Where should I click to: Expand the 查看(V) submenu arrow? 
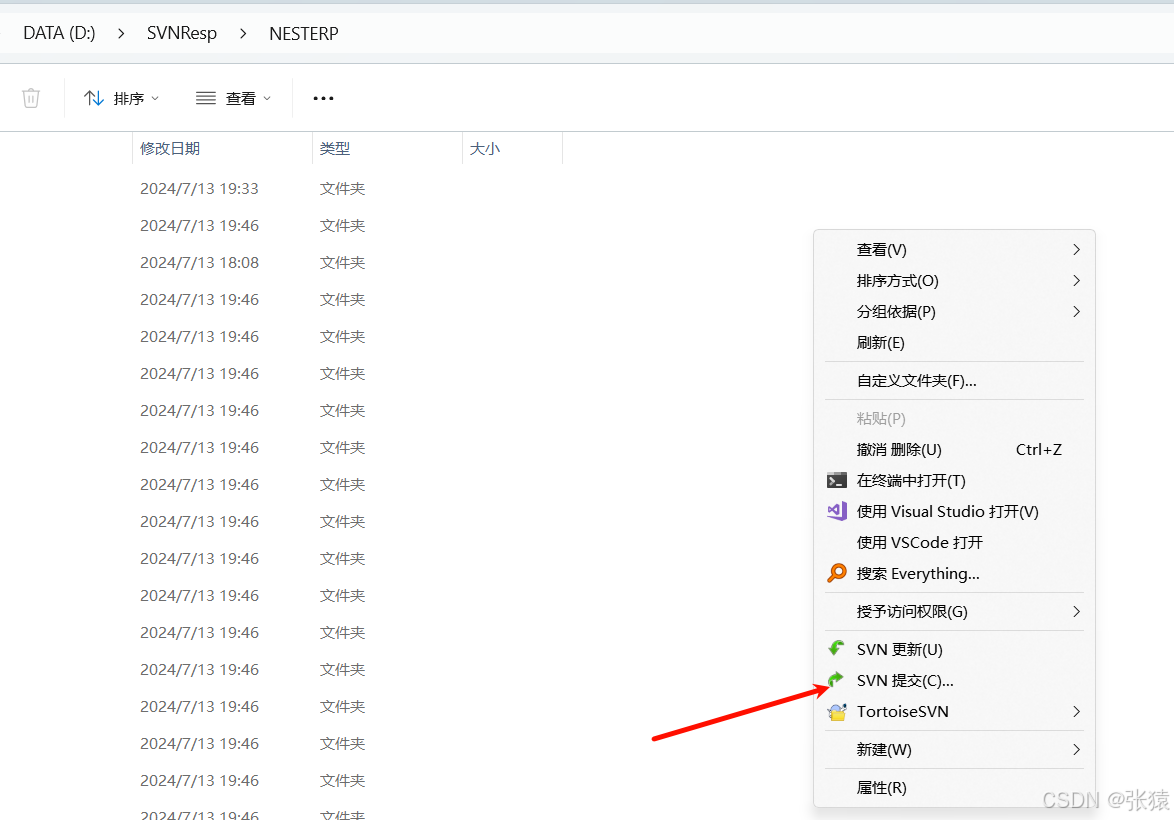(x=1076, y=249)
